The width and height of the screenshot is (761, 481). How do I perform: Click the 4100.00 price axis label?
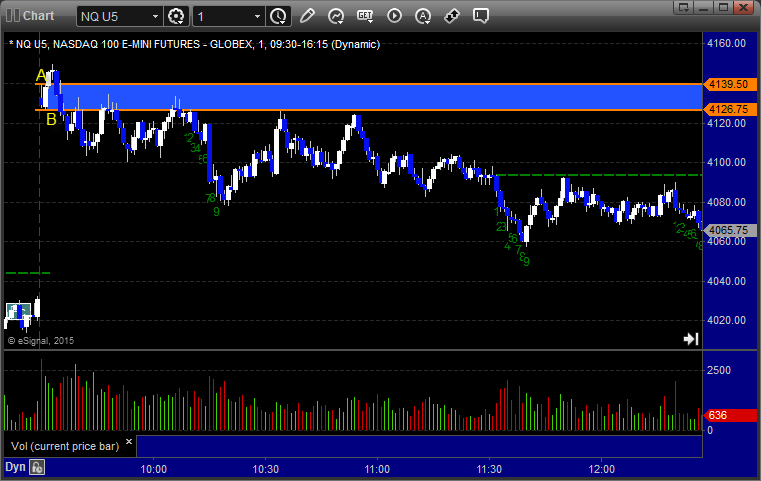tap(727, 162)
